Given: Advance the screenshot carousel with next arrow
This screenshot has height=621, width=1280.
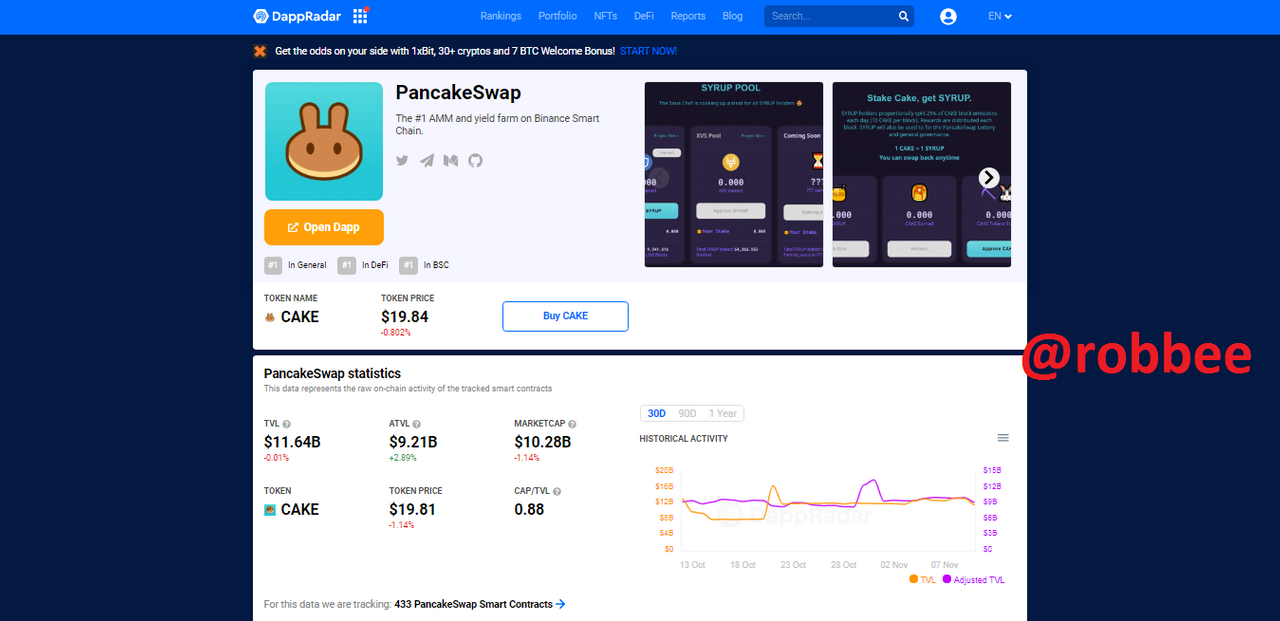Looking at the screenshot, I should pos(988,178).
